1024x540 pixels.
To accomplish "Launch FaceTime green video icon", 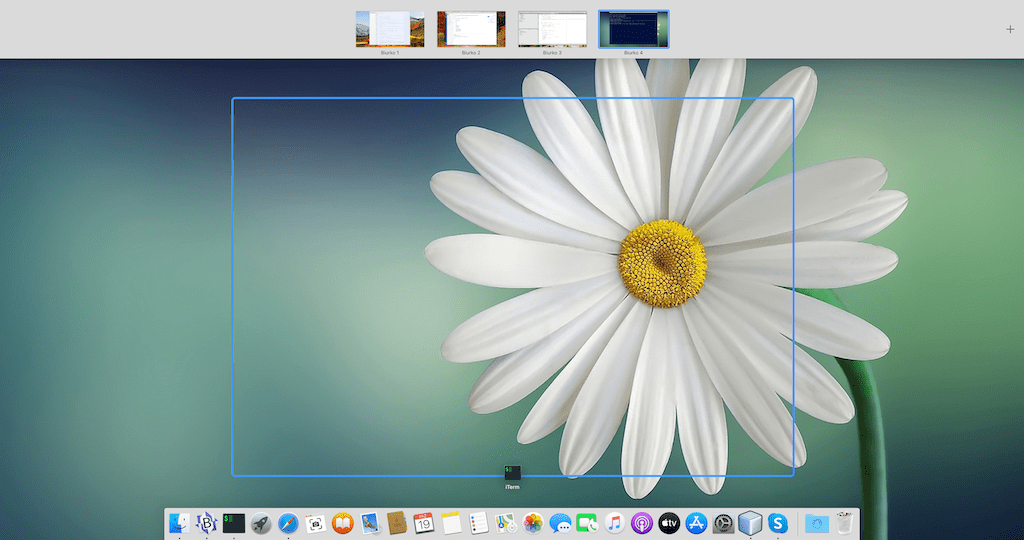I will click(587, 523).
